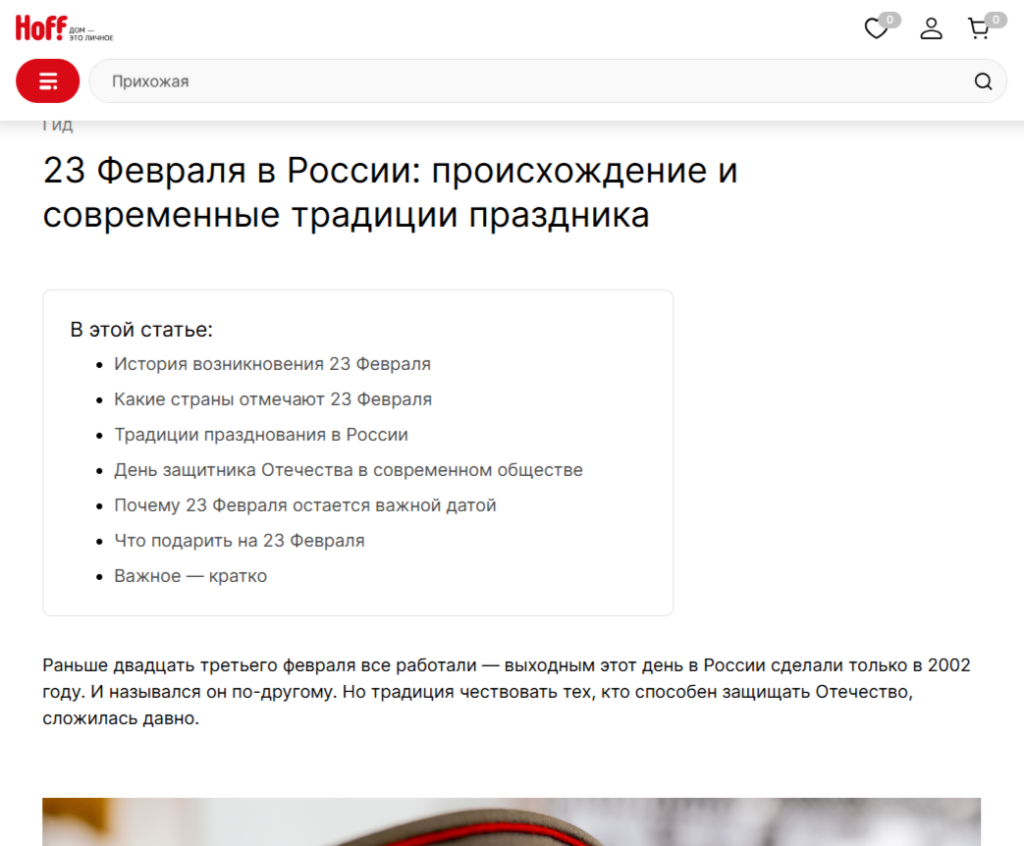Go to История возникновения 23 Февраля
This screenshot has height=846, width=1024.
[272, 364]
